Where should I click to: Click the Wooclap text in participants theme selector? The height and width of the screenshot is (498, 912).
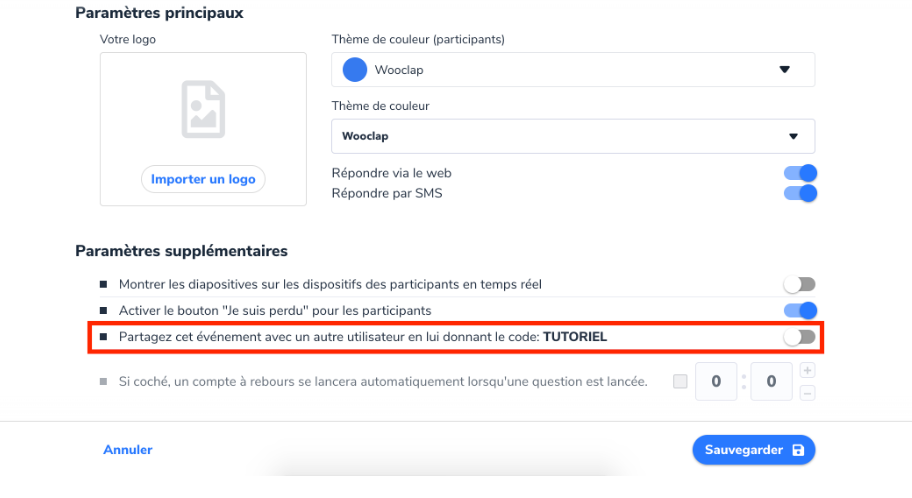point(399,70)
